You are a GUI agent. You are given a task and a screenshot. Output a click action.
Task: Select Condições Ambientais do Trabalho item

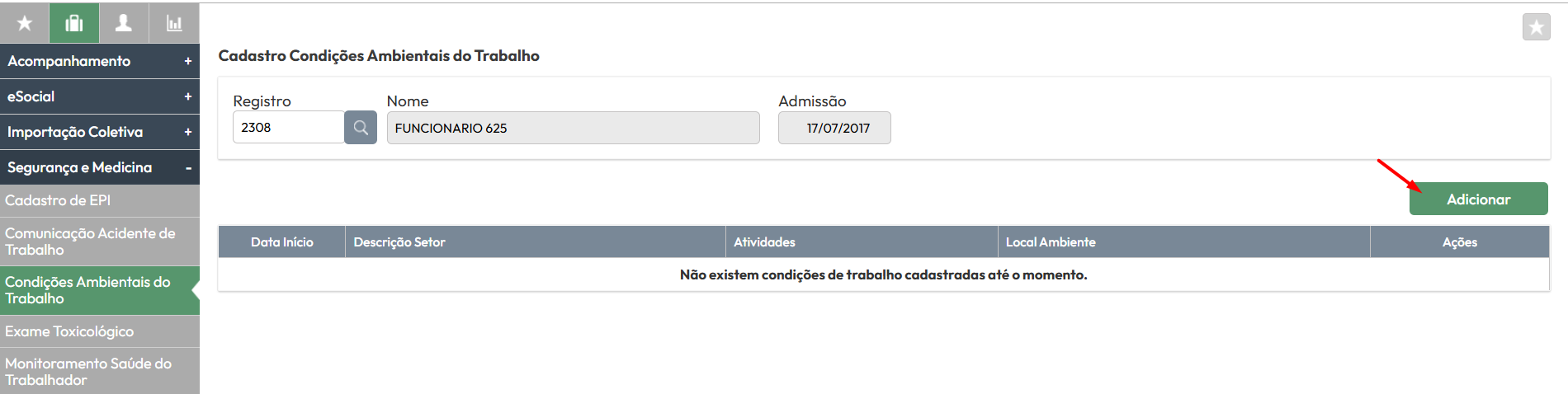[x=100, y=290]
